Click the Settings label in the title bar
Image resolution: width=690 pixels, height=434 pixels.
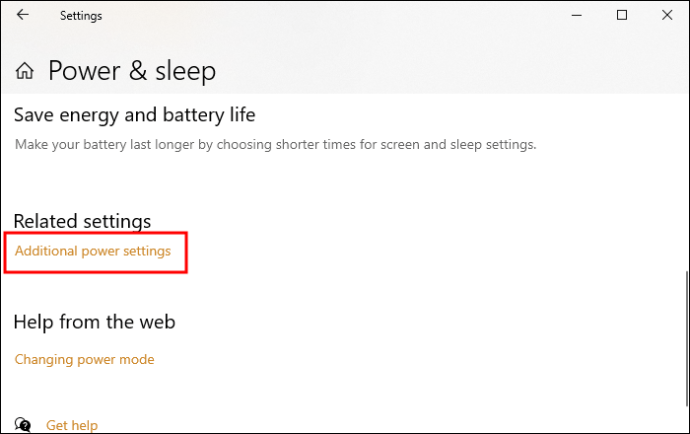point(81,16)
